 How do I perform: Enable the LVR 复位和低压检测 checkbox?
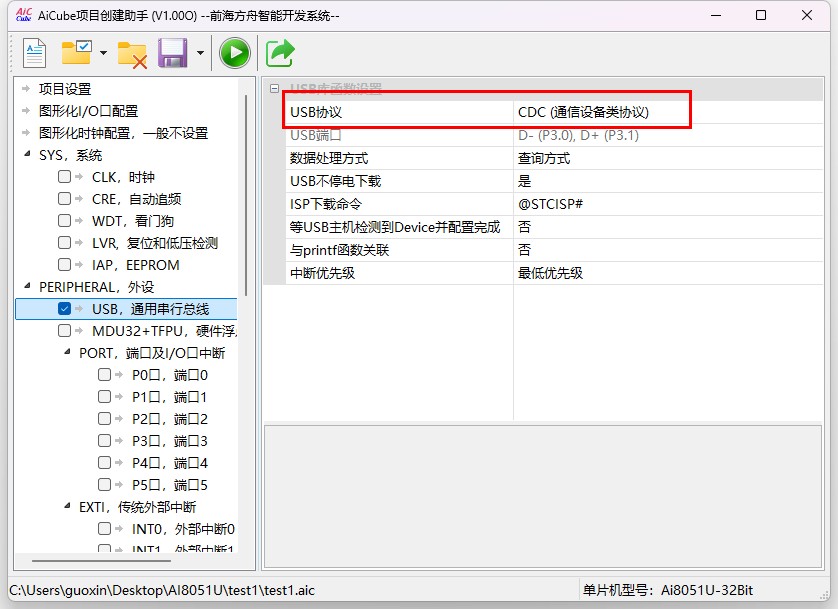pos(64,243)
